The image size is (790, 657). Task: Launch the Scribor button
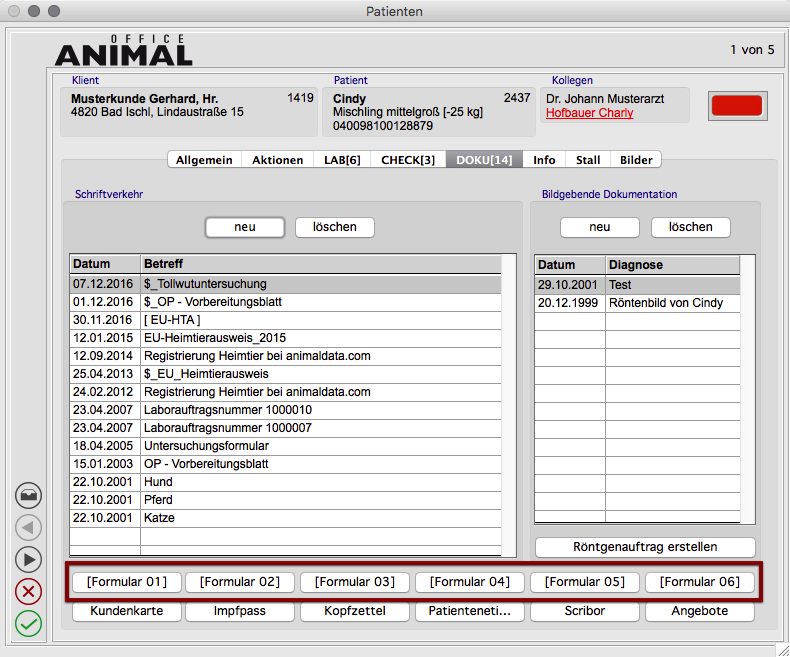(585, 611)
